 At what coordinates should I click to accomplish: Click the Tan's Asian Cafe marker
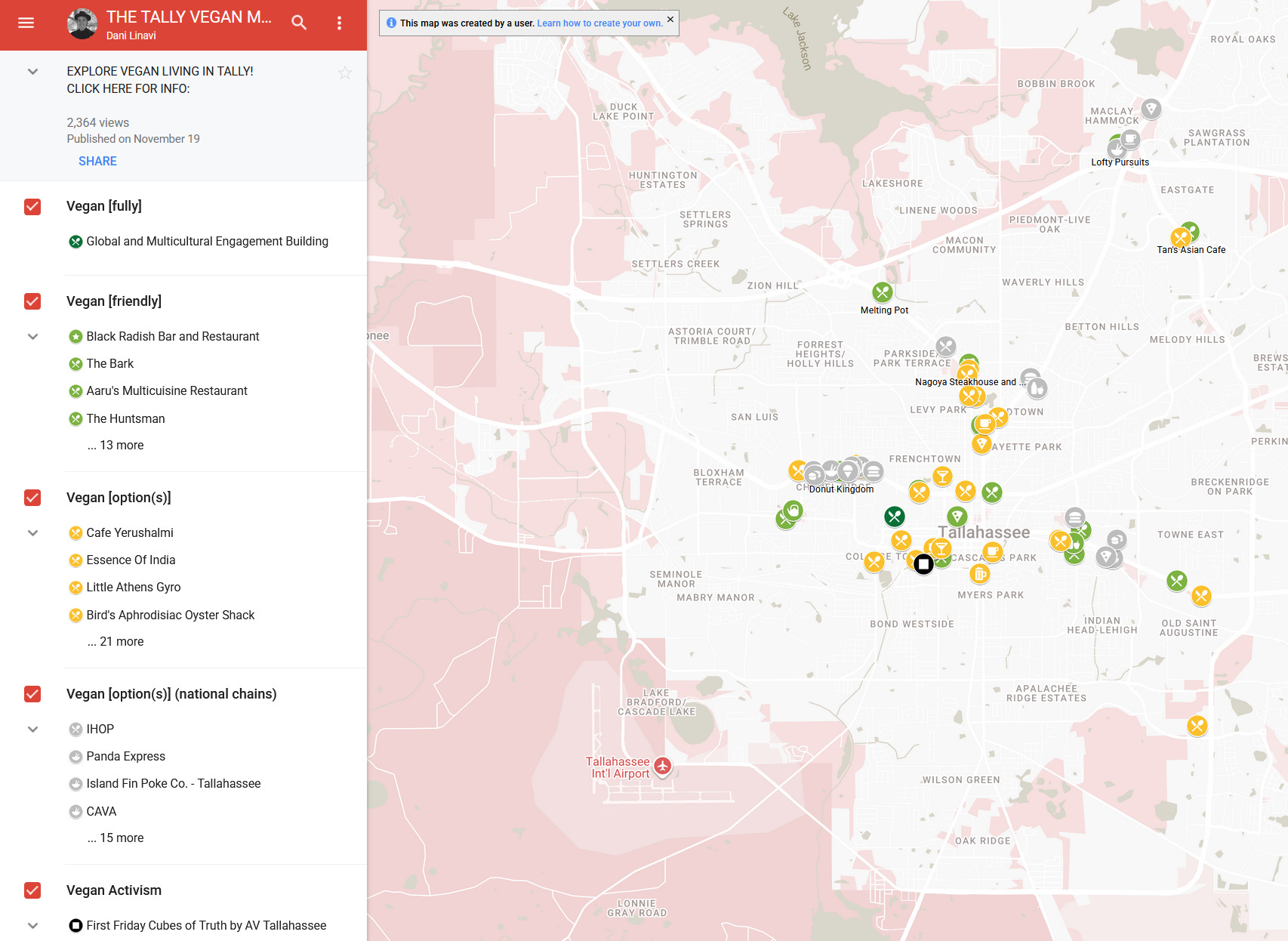[x=1181, y=238]
